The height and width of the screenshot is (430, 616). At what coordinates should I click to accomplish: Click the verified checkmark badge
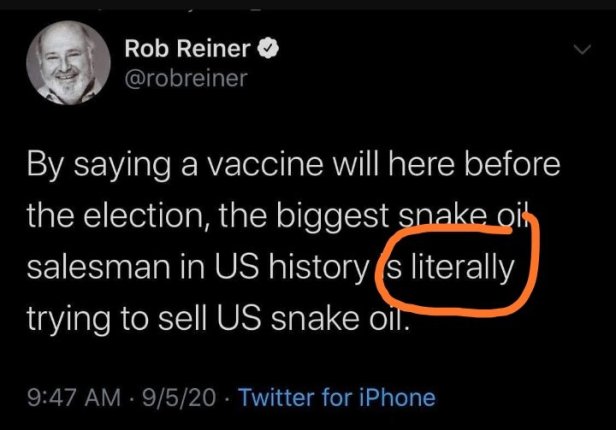tap(269, 47)
